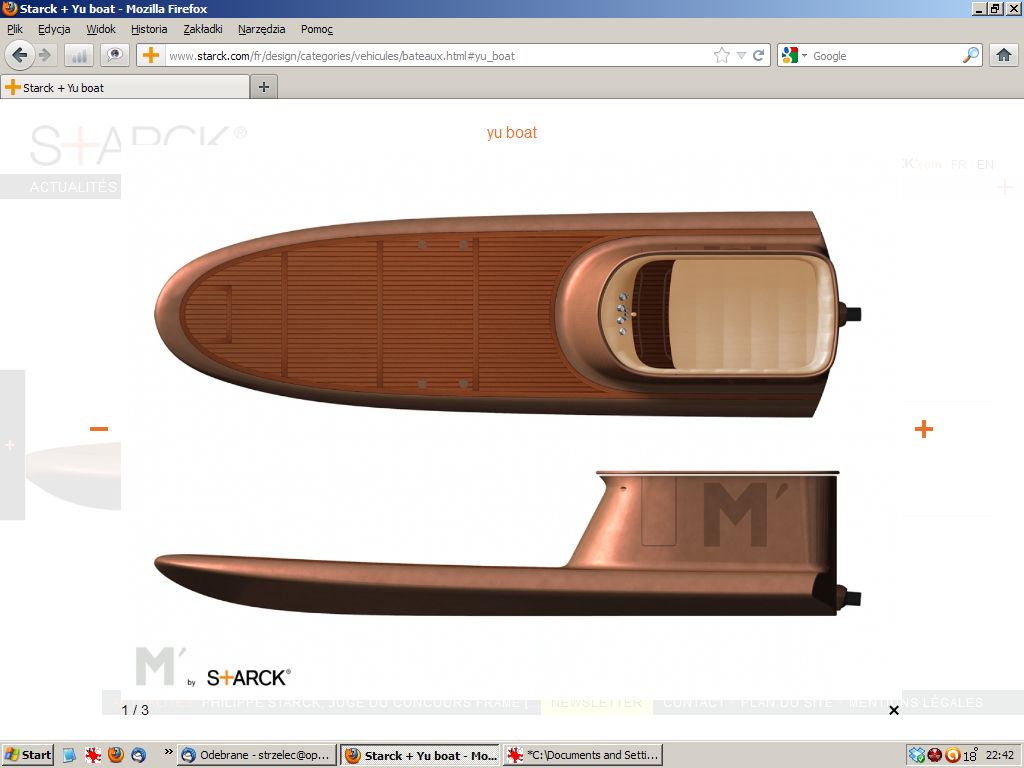The height and width of the screenshot is (768, 1024).
Task: Click the show desktop quick launch icon
Action: pos(69,755)
